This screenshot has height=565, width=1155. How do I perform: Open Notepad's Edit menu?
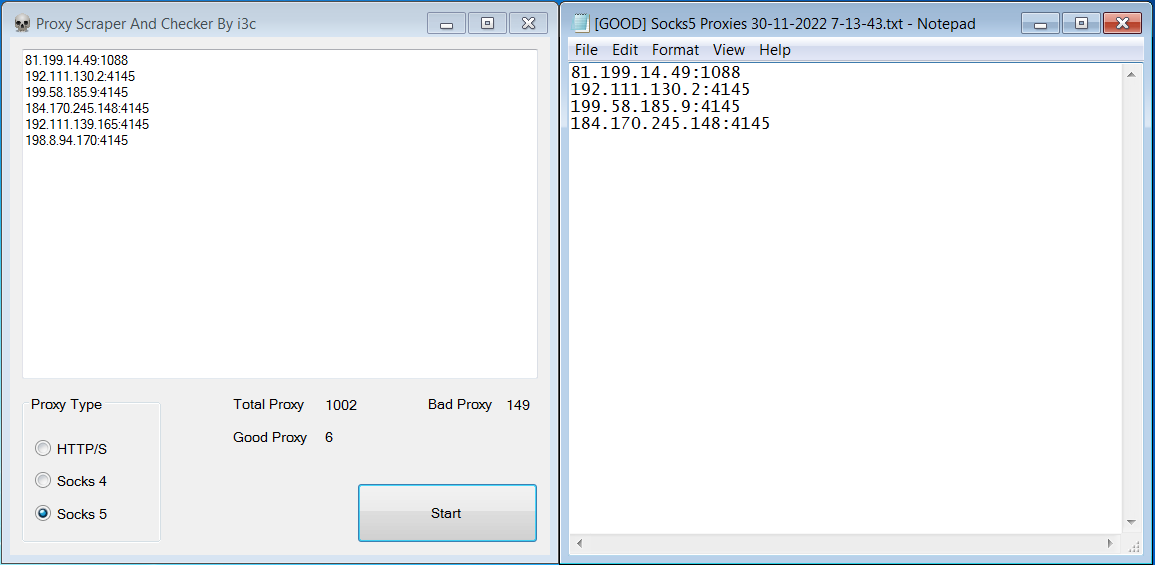pos(625,50)
